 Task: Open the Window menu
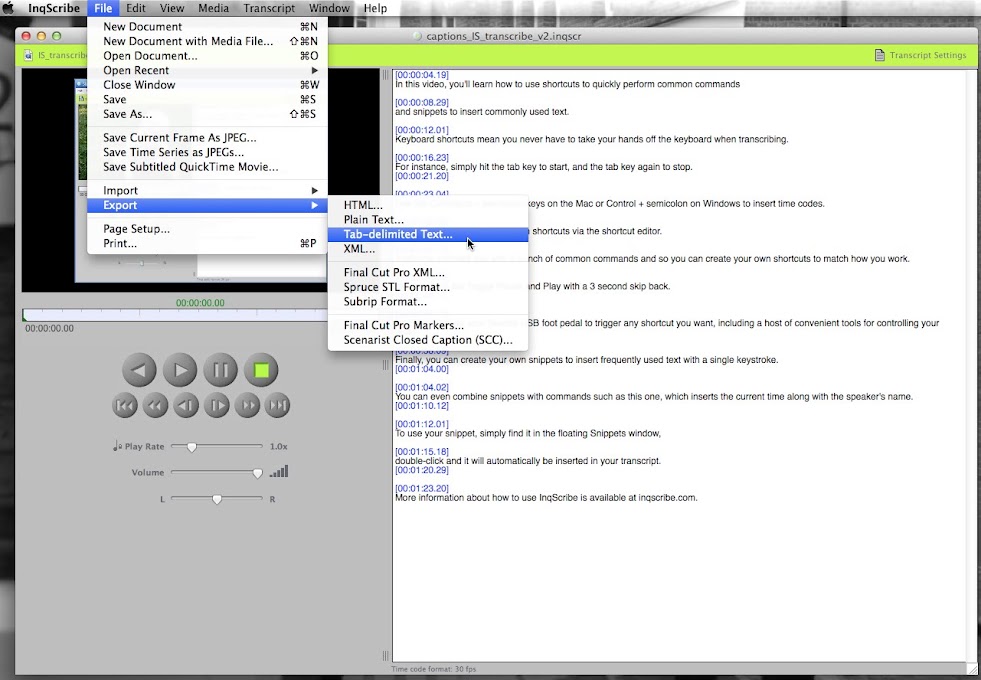[329, 8]
